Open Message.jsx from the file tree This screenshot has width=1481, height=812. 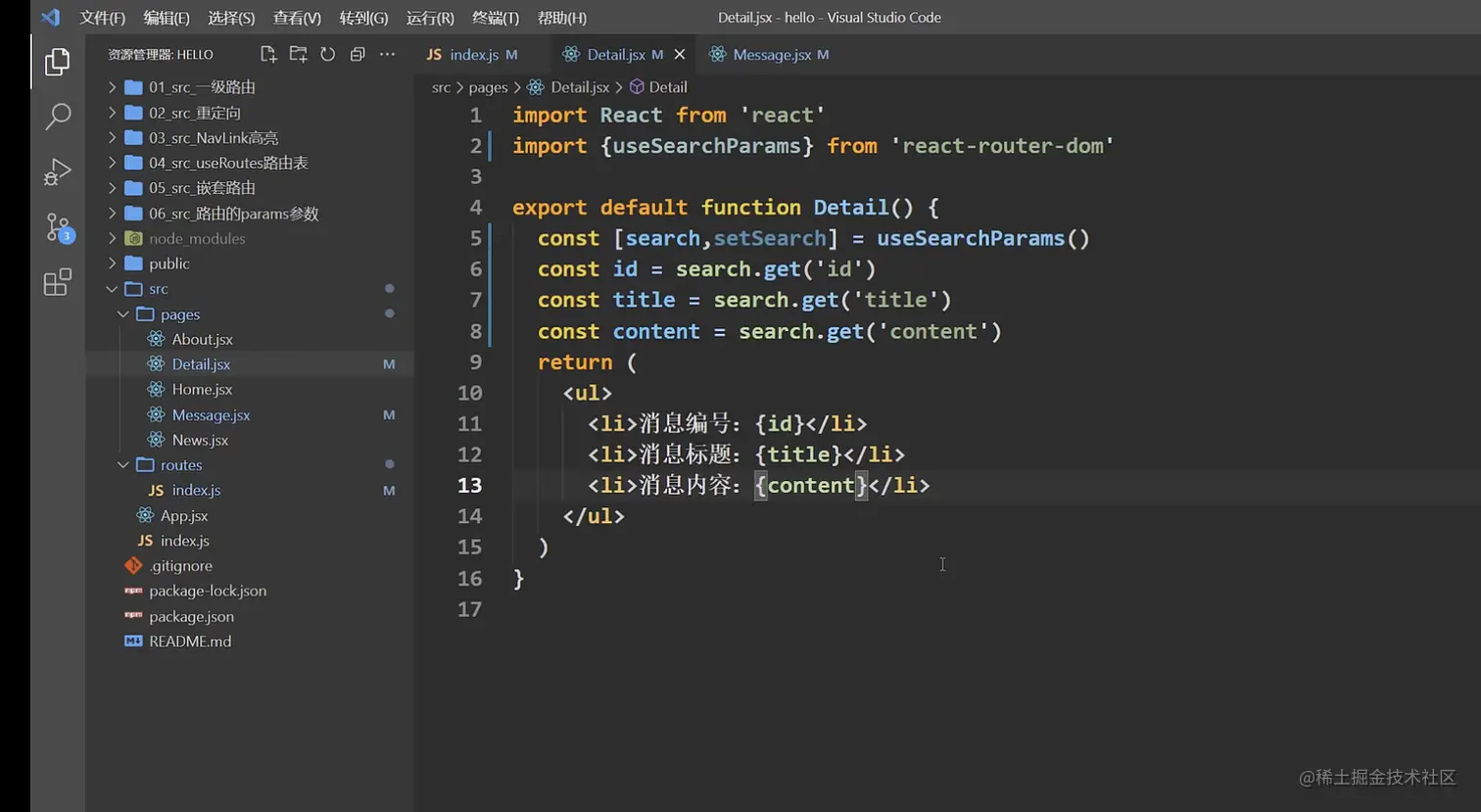pos(250,415)
